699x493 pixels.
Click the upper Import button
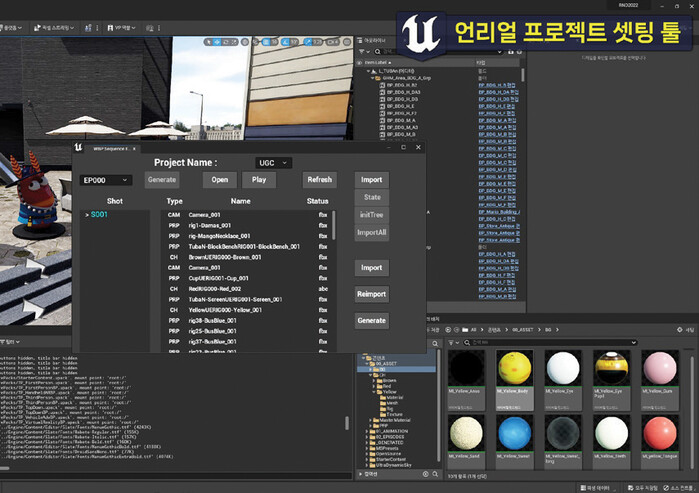click(372, 180)
